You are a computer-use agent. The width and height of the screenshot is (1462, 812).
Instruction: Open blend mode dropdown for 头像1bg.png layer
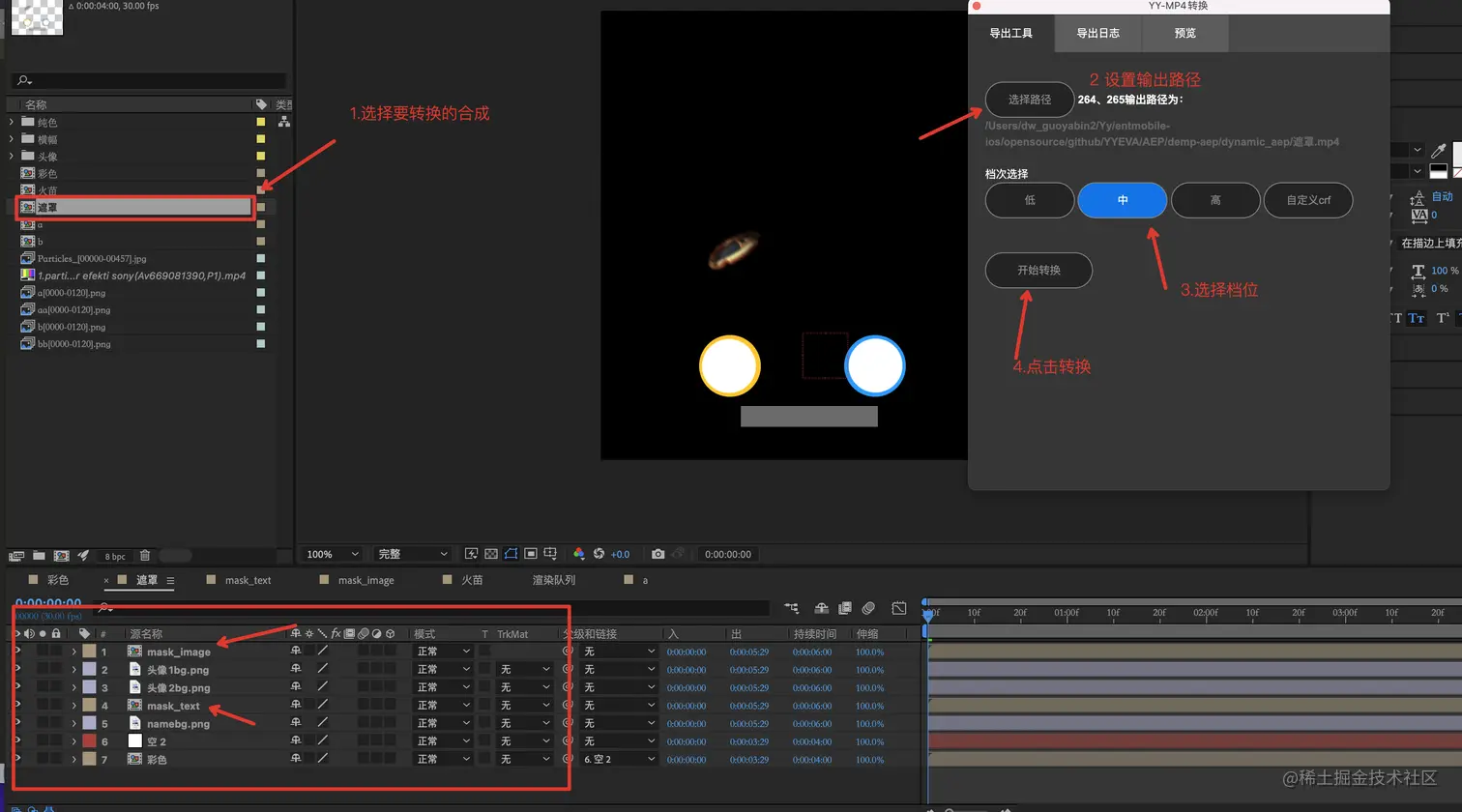[443, 670]
